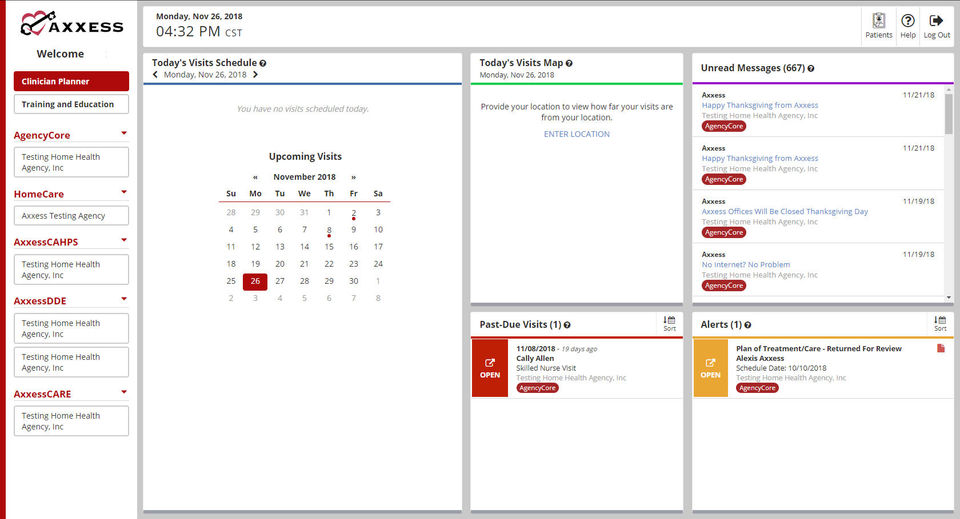Click the Unread Messages scrollbar thumb

tap(948, 113)
